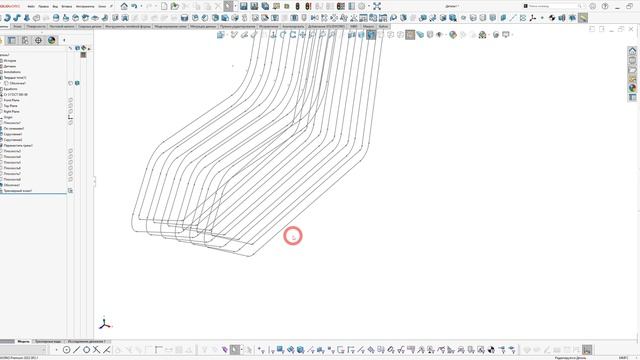Open the Исследование движения 1 bottom tab
The width and height of the screenshot is (640, 360).
[x=87, y=341]
